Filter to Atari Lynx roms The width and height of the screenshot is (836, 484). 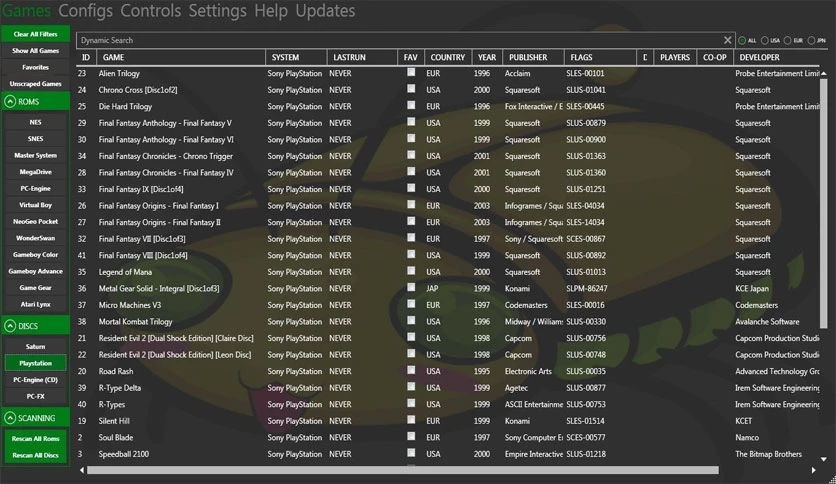pos(35,304)
